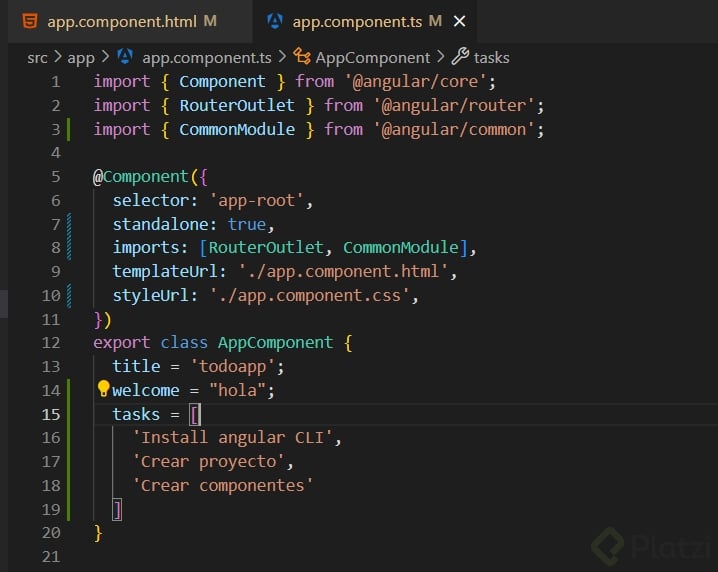Click the 'todoapp' title string
Image resolution: width=718 pixels, height=572 pixels.
tap(233, 367)
